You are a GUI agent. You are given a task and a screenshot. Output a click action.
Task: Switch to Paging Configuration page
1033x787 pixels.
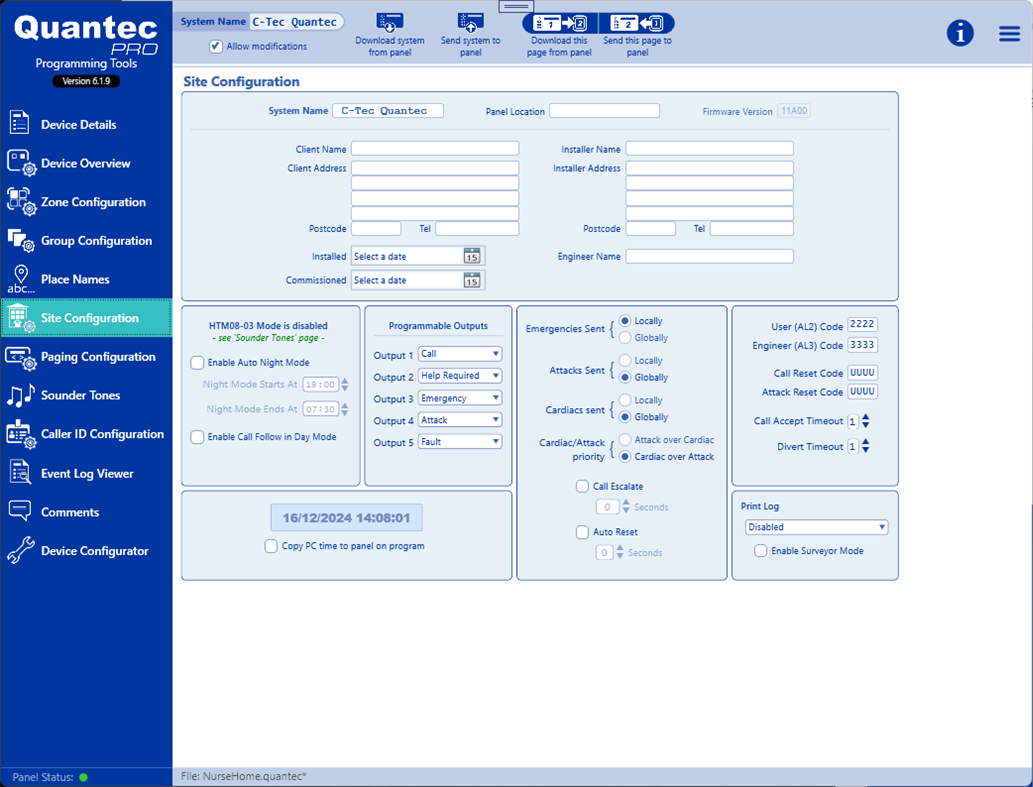pyautogui.click(x=86, y=357)
